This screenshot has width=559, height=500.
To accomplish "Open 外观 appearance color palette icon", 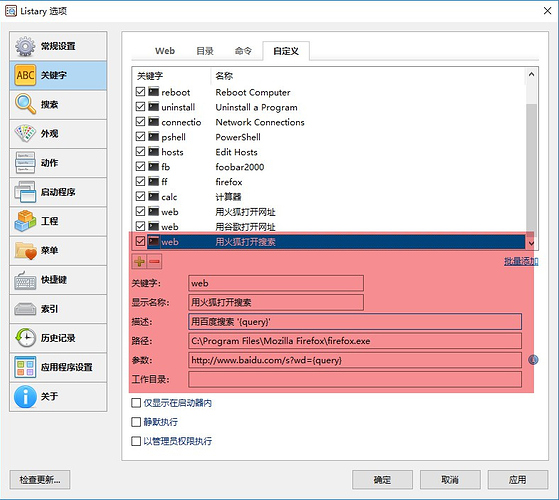I will (25, 133).
